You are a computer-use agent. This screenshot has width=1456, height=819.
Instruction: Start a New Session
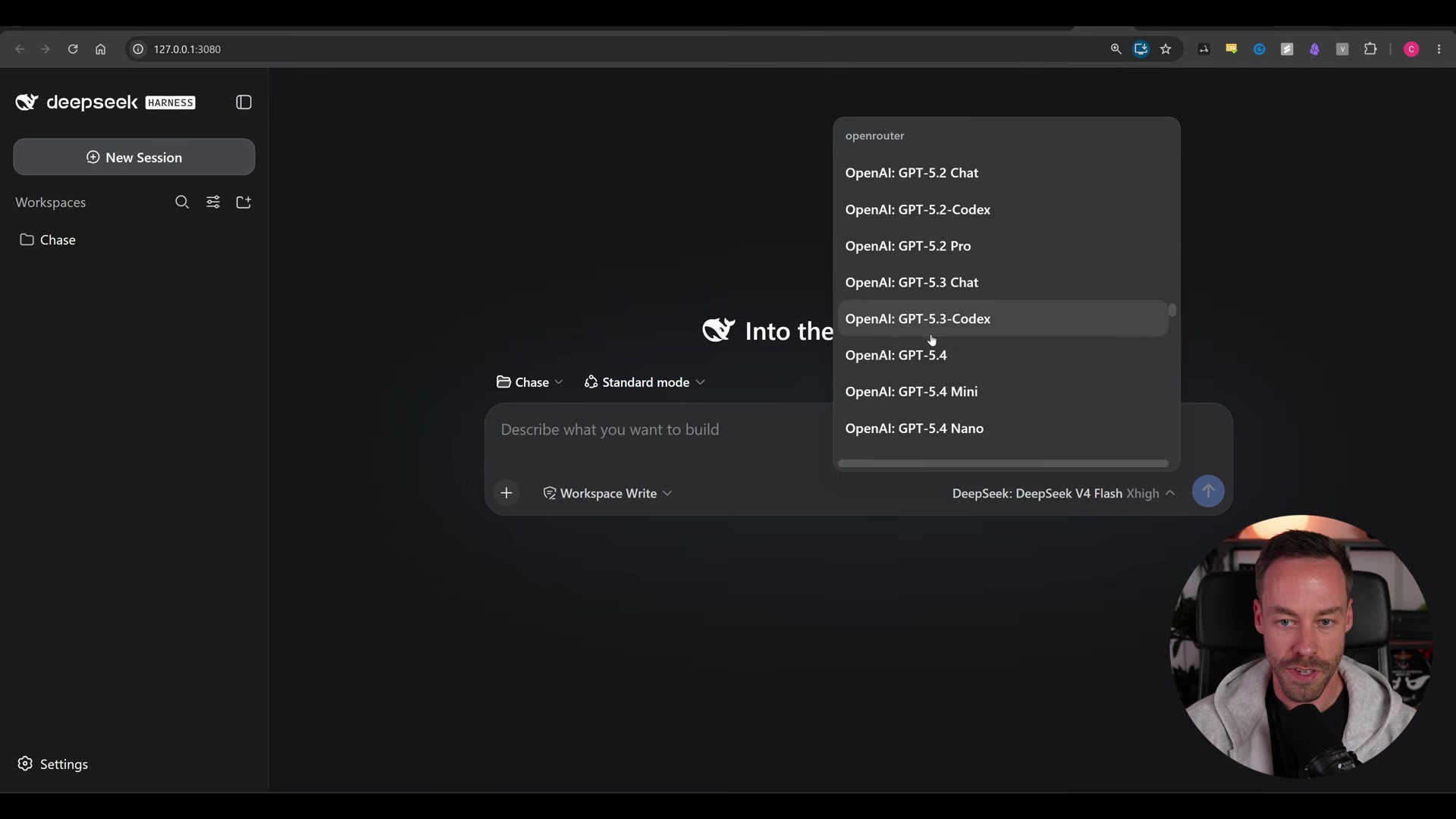[134, 157]
